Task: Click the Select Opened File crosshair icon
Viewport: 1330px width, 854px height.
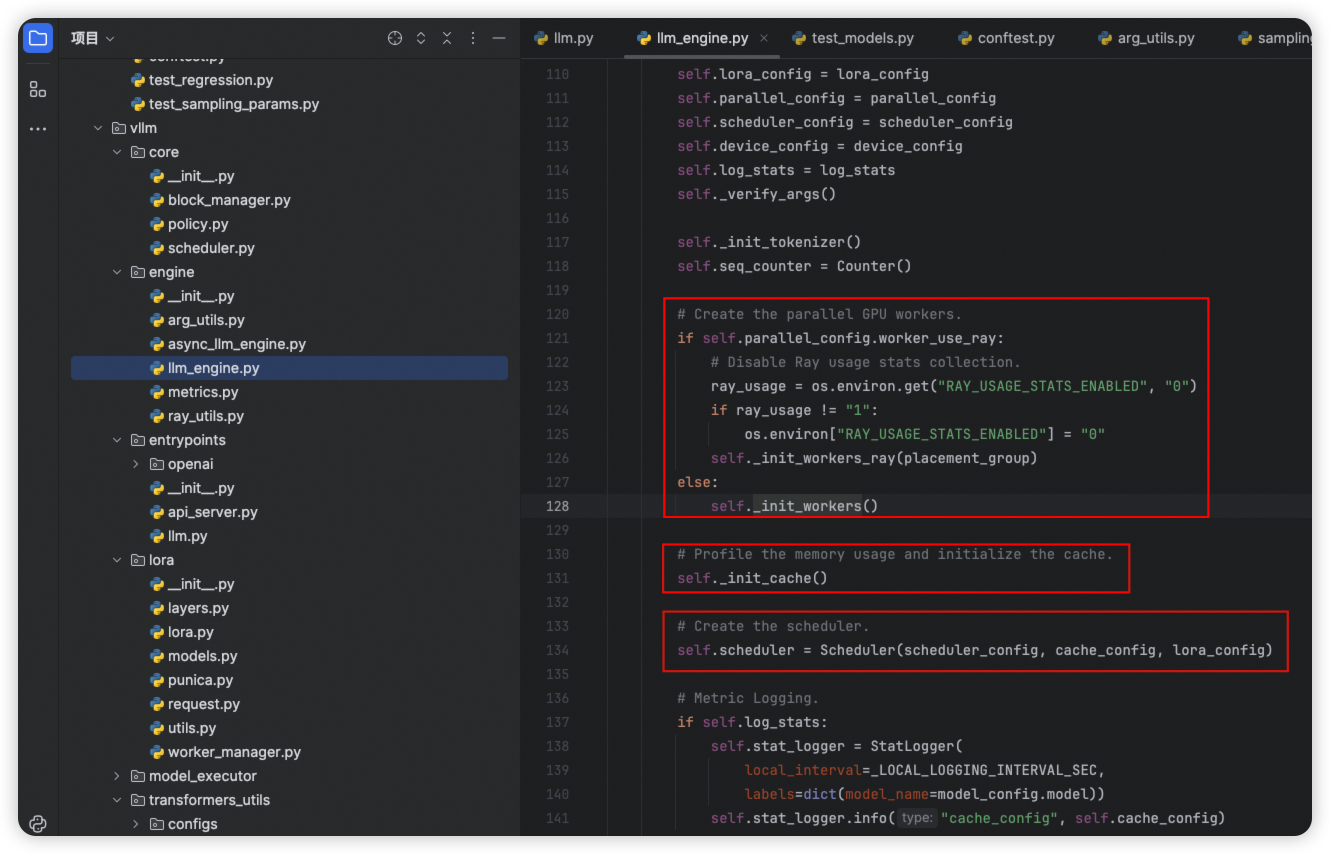Action: [x=395, y=38]
